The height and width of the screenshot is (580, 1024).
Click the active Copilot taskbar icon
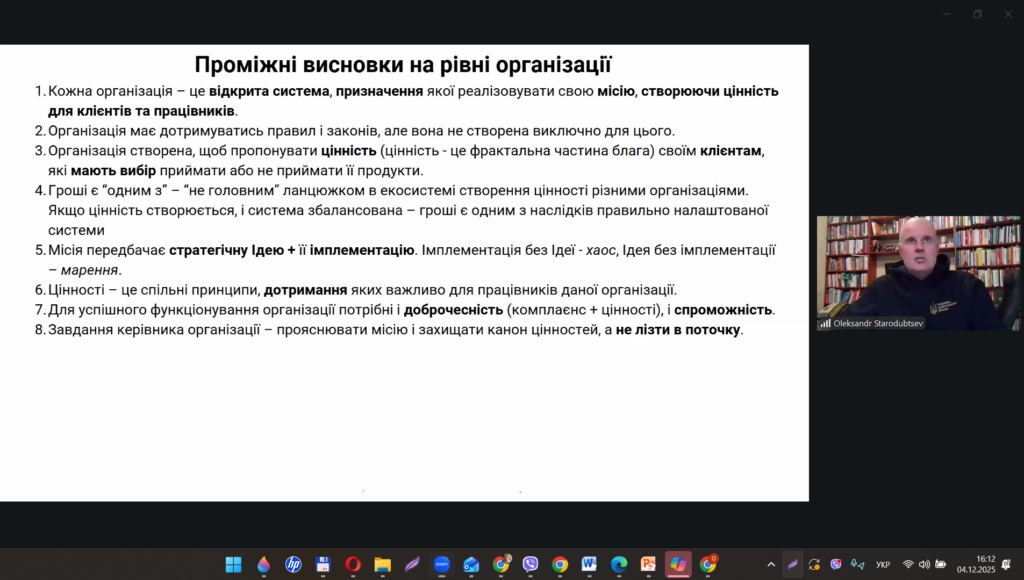pyautogui.click(x=678, y=564)
